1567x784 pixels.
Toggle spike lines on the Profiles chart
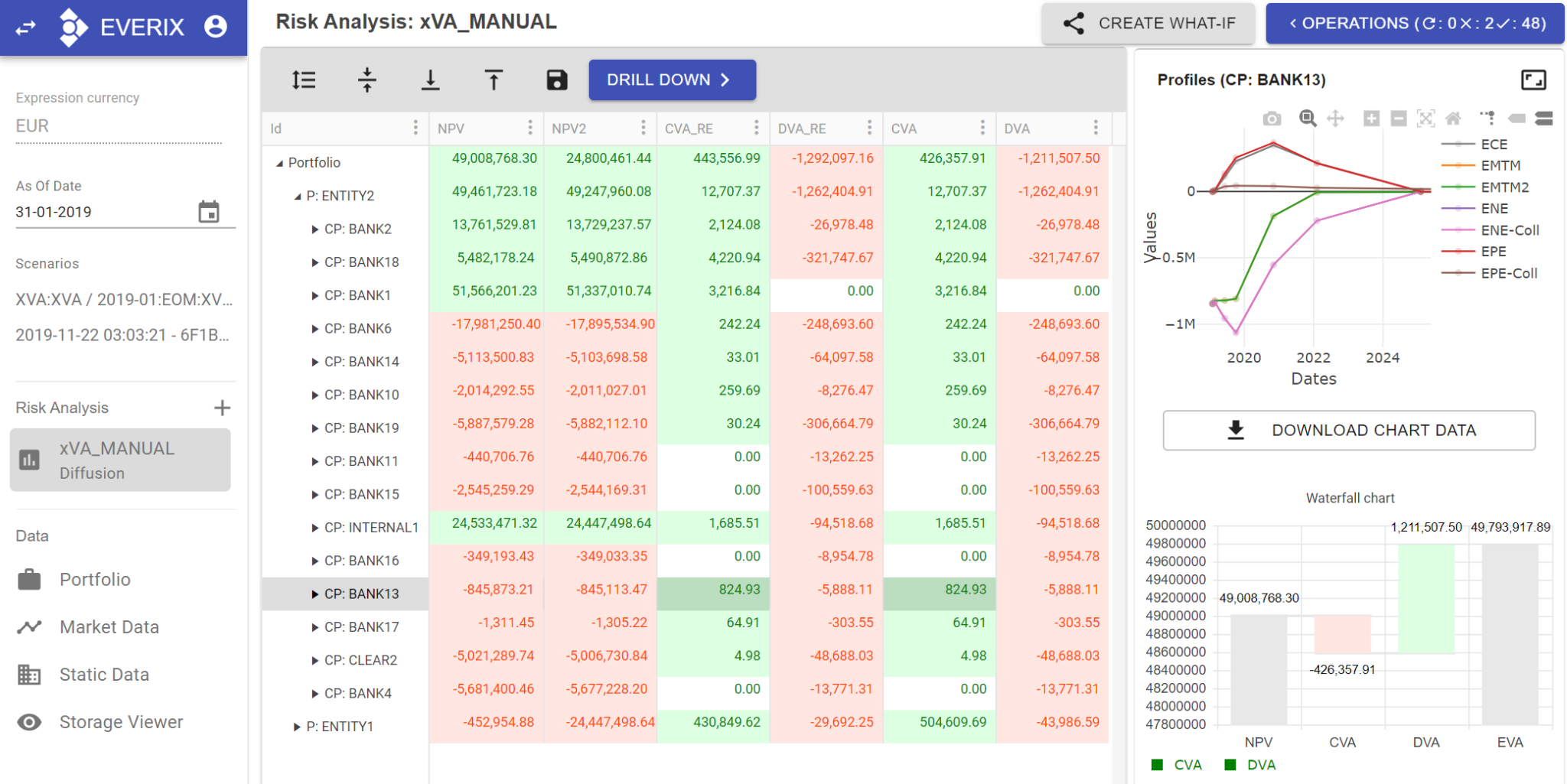coord(1488,119)
